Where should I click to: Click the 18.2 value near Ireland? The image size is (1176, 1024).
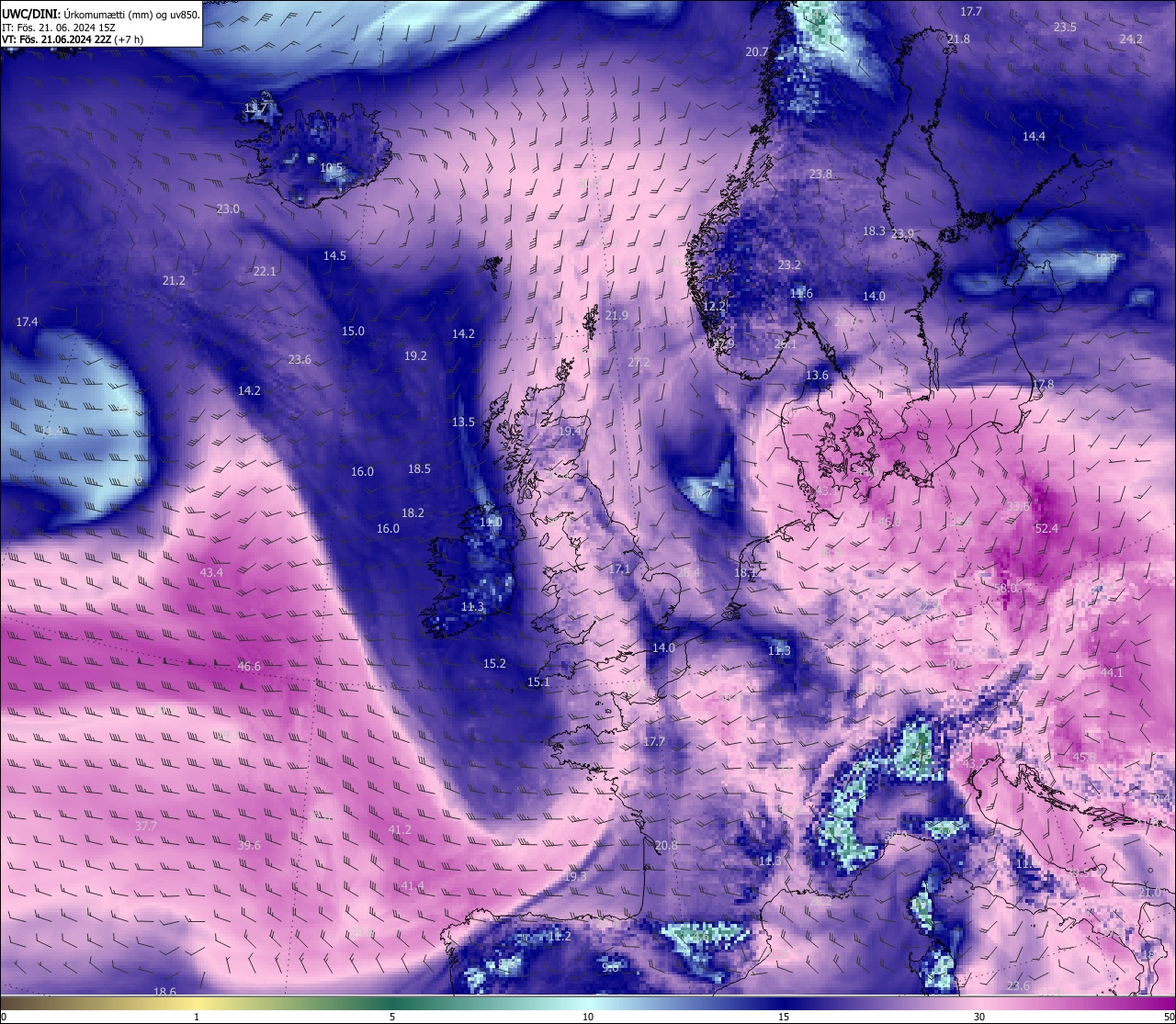coord(413,512)
